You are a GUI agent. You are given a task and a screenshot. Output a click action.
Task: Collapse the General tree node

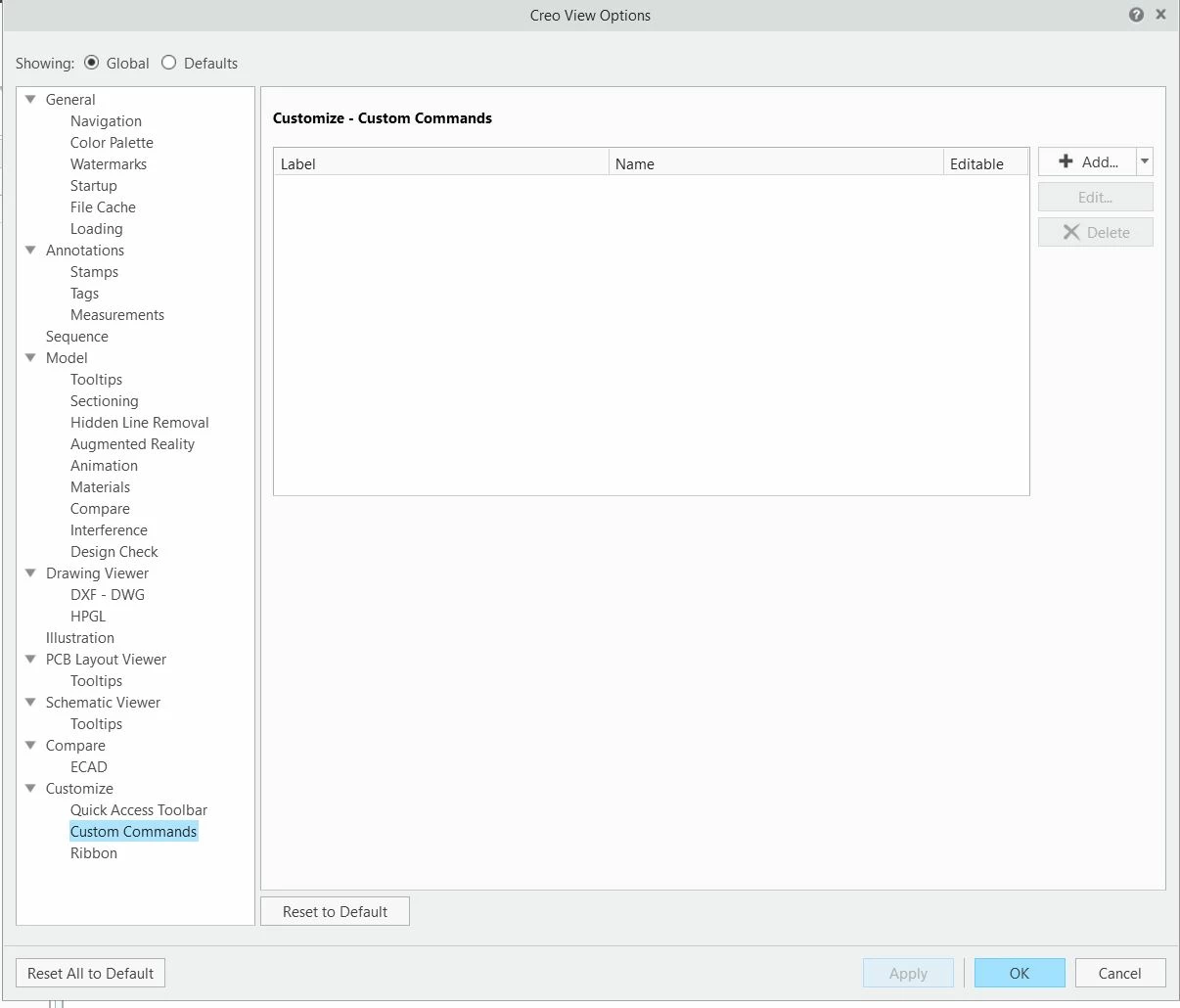tap(30, 99)
